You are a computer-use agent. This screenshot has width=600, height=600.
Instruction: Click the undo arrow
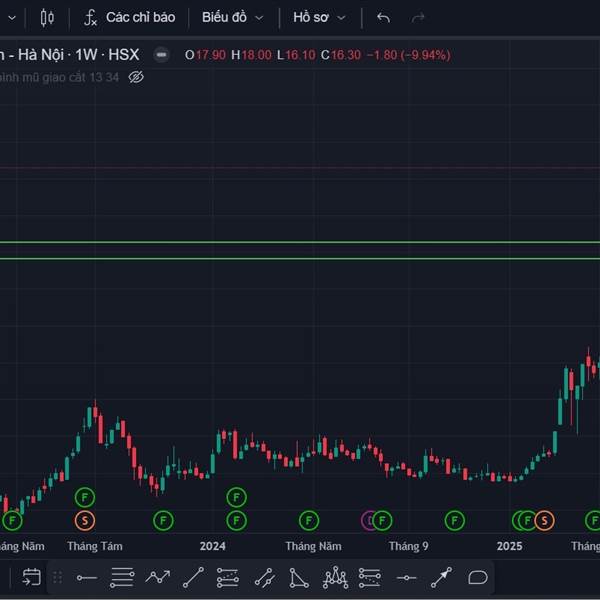(383, 17)
